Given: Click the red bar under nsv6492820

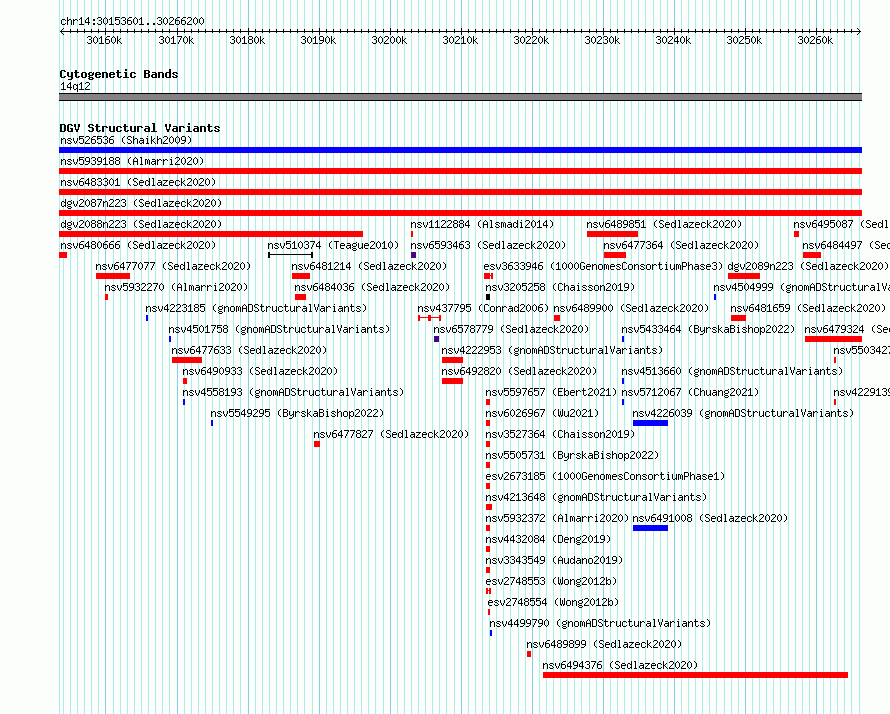Looking at the screenshot, I should click(x=452, y=381).
